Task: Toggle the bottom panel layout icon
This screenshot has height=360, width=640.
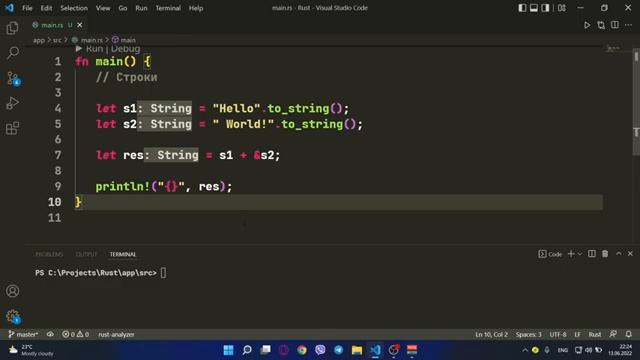Action: coord(533,8)
